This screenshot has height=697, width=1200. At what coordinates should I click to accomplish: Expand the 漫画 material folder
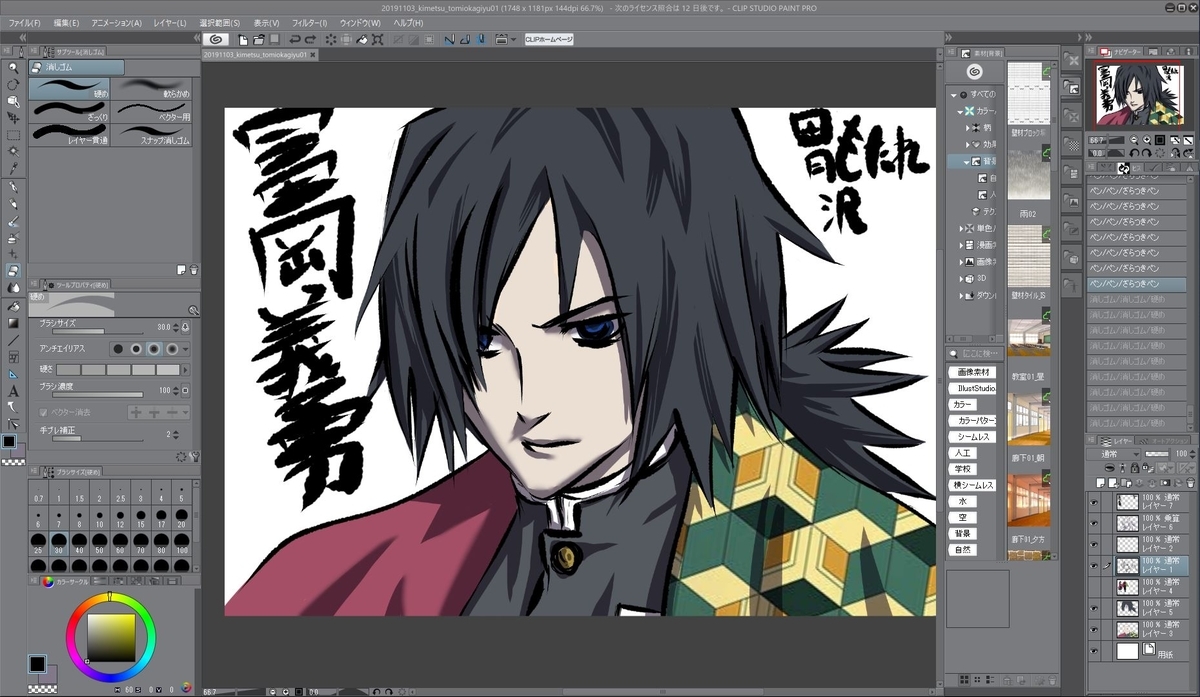coord(960,245)
